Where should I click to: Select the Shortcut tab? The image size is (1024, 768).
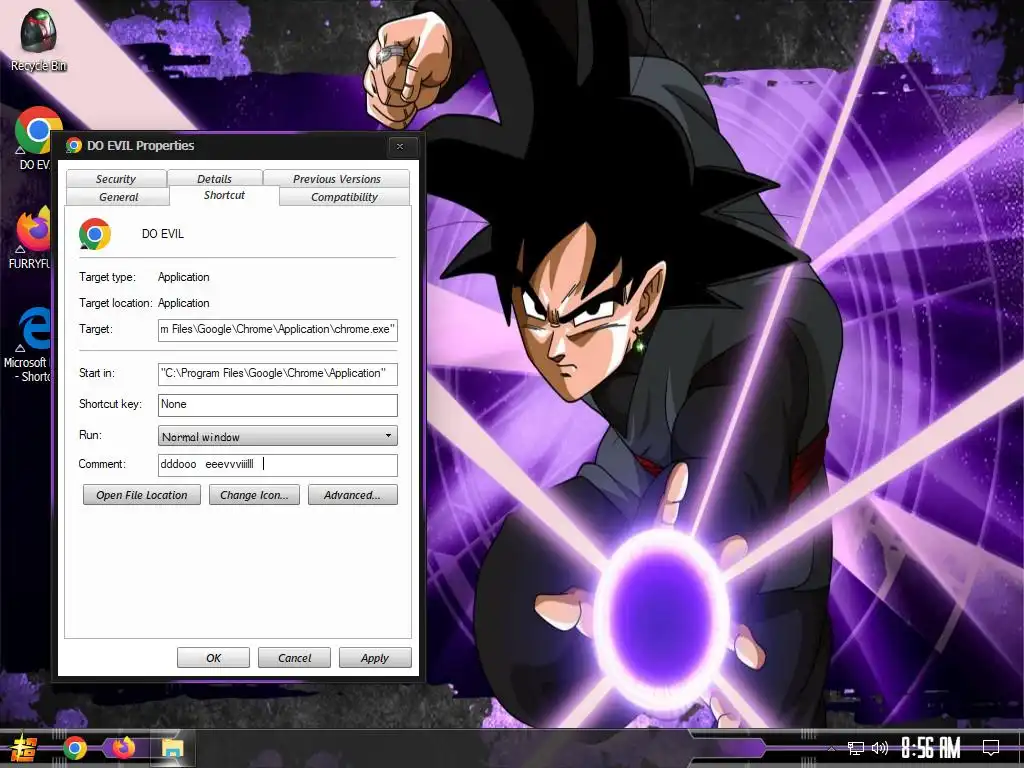pos(224,195)
